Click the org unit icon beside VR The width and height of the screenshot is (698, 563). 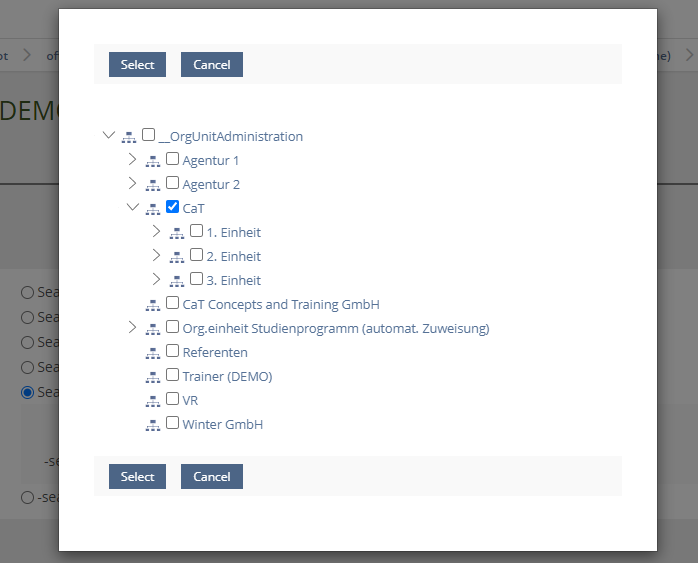[x=153, y=401]
